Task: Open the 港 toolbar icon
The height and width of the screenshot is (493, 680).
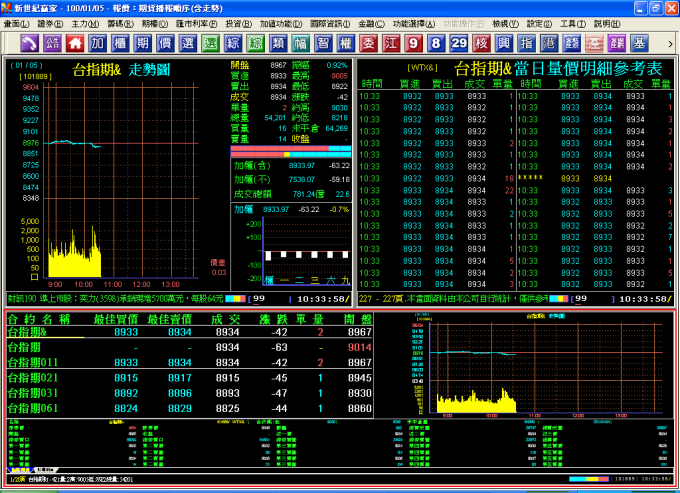Action: point(549,43)
